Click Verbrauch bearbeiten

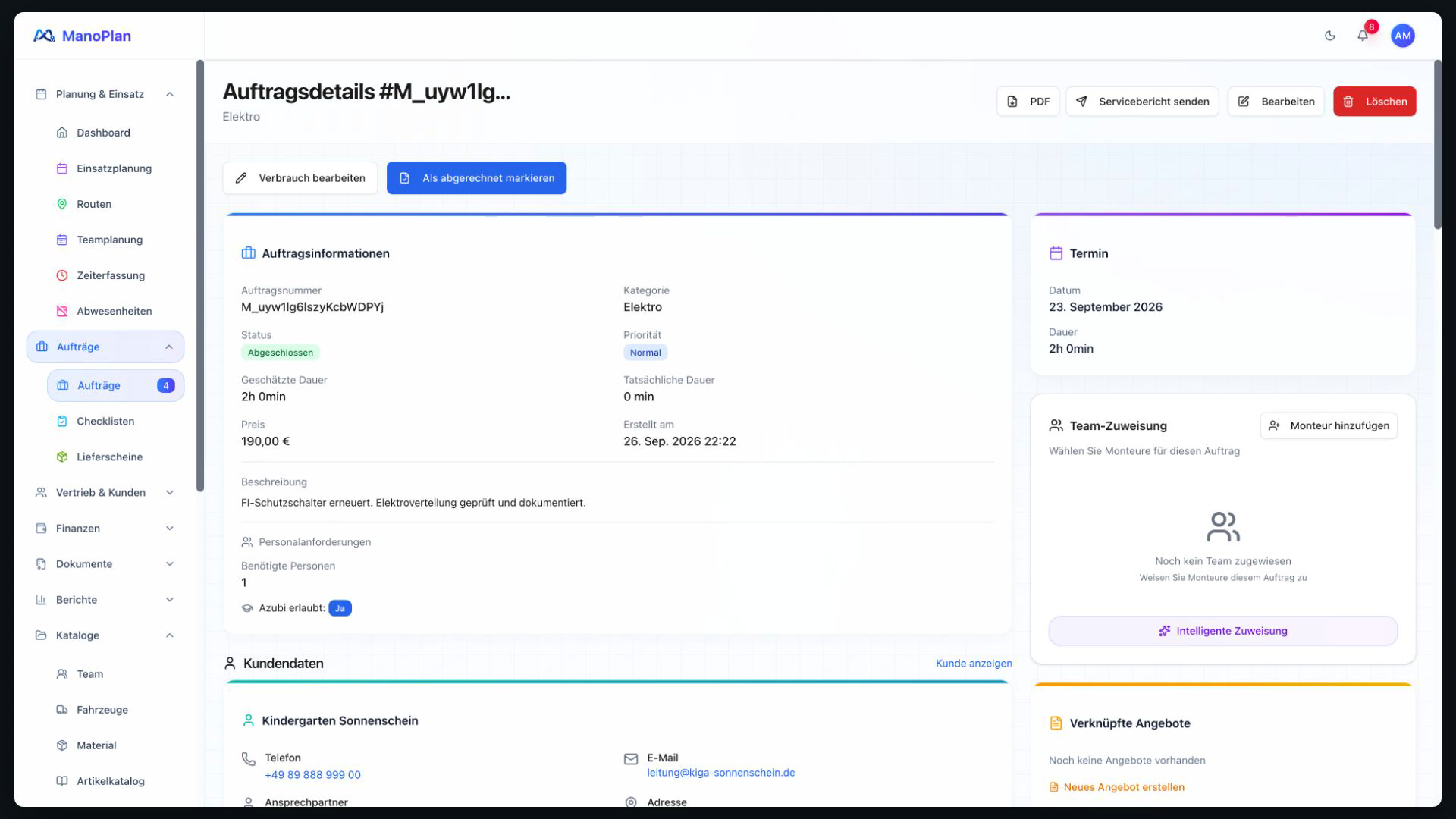coord(300,178)
